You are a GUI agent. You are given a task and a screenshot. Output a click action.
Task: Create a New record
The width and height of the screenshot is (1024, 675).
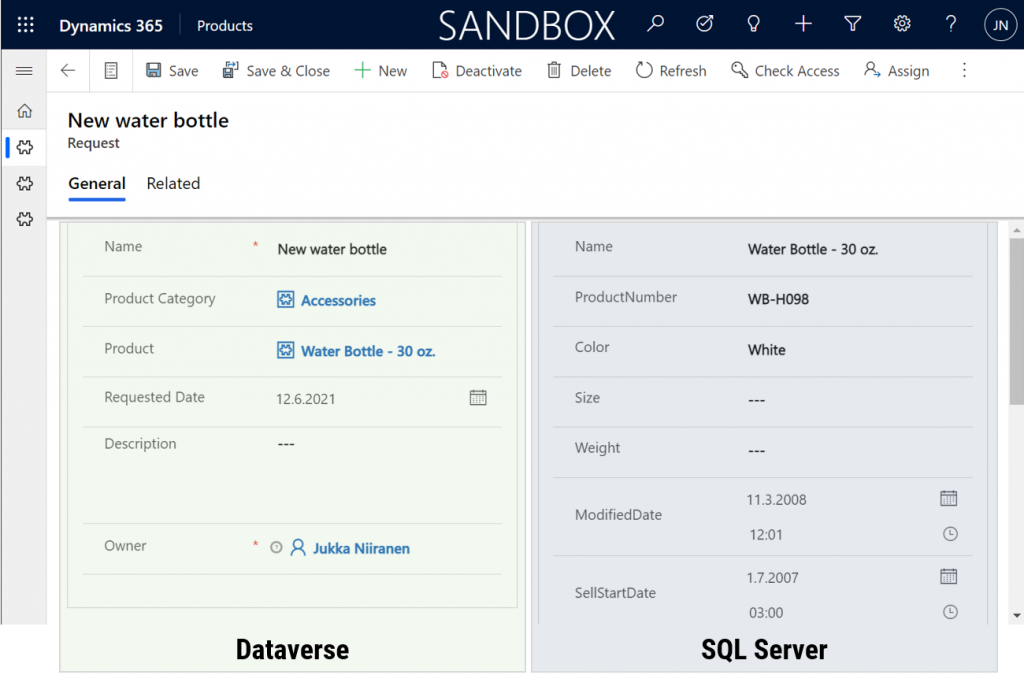pyautogui.click(x=381, y=71)
